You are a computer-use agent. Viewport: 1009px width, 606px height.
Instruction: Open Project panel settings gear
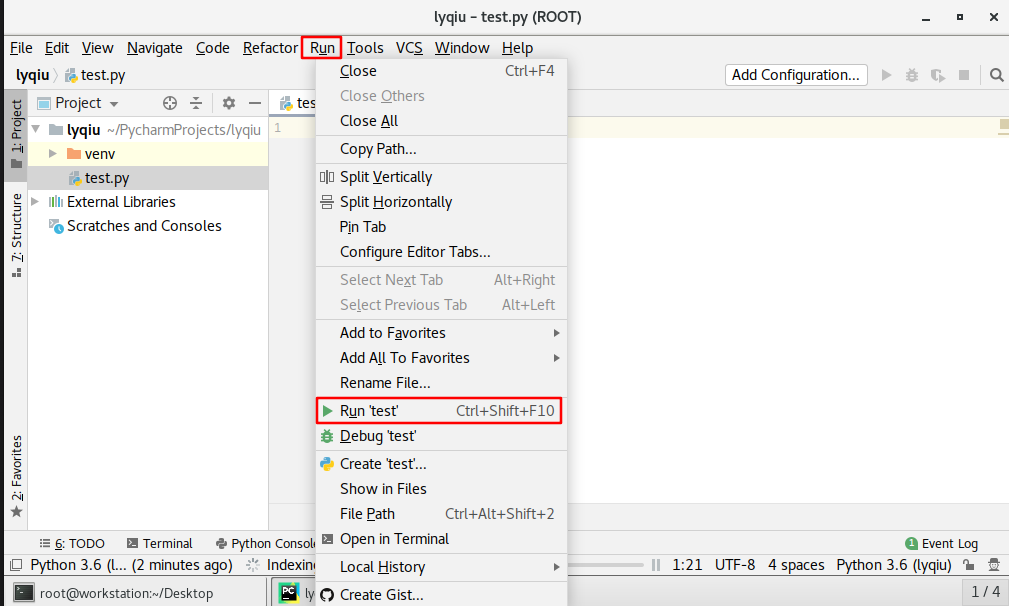click(228, 103)
